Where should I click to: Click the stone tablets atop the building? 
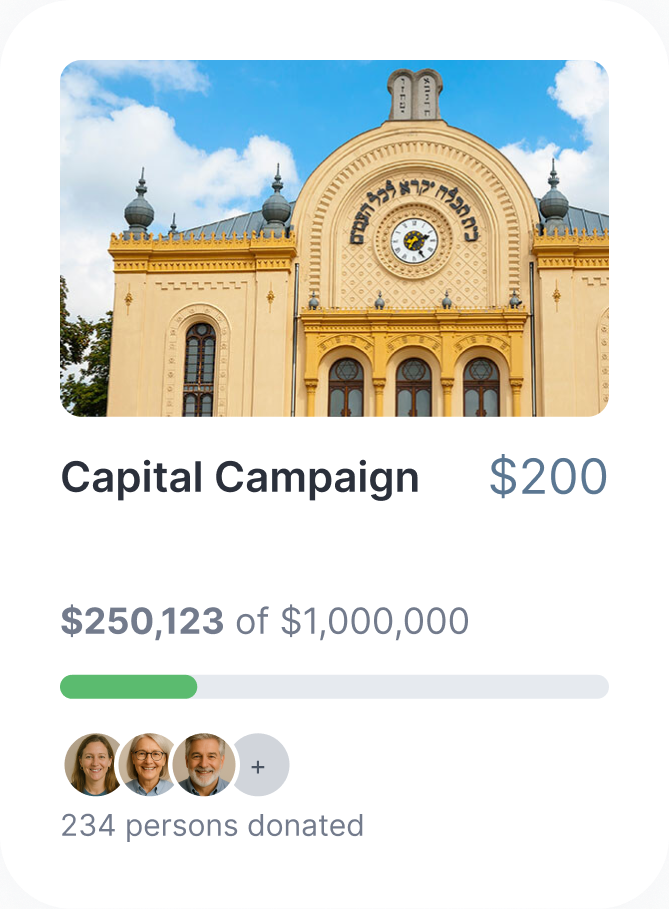click(414, 95)
